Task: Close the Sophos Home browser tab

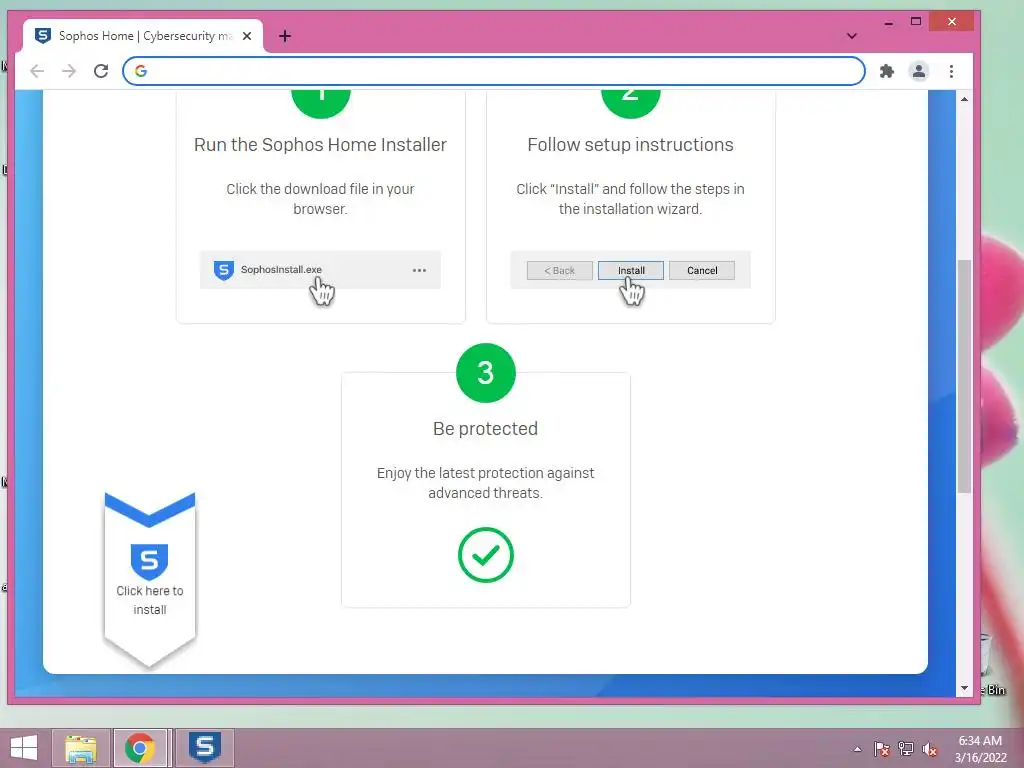Action: click(247, 36)
